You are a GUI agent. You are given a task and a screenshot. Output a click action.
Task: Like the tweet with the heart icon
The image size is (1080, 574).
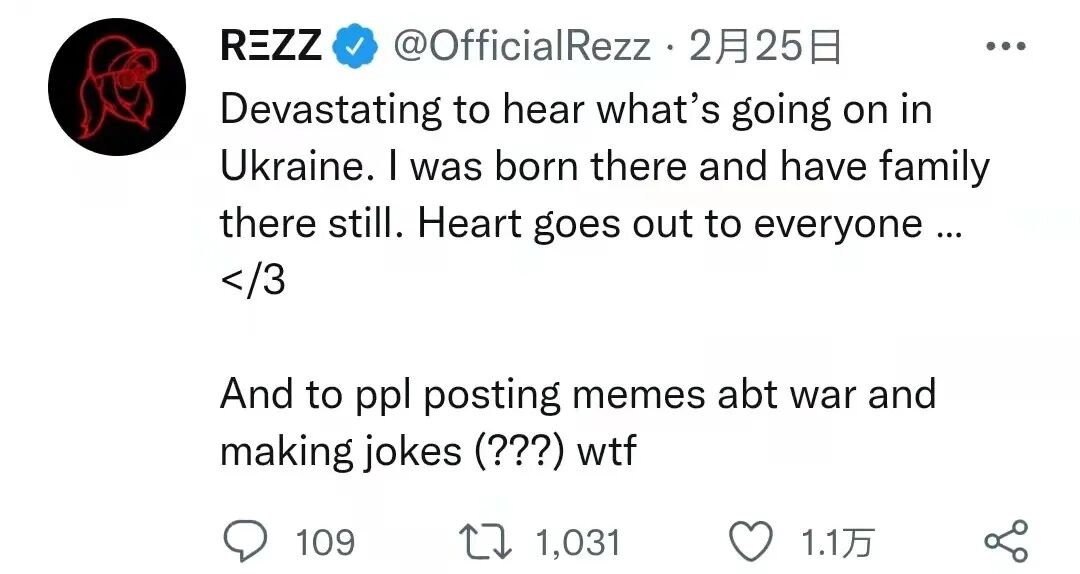752,541
